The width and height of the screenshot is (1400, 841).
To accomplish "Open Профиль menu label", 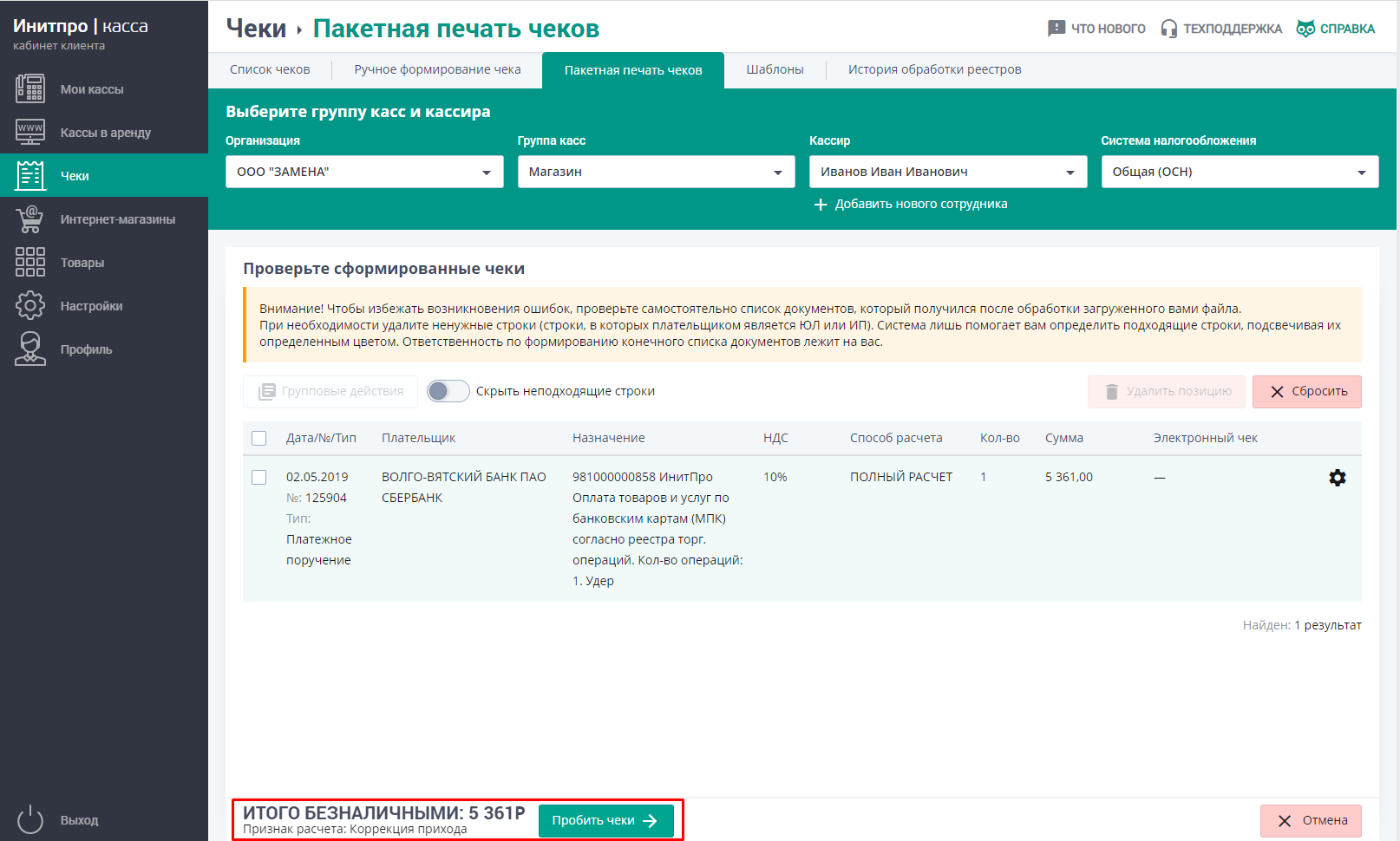I will (x=86, y=349).
